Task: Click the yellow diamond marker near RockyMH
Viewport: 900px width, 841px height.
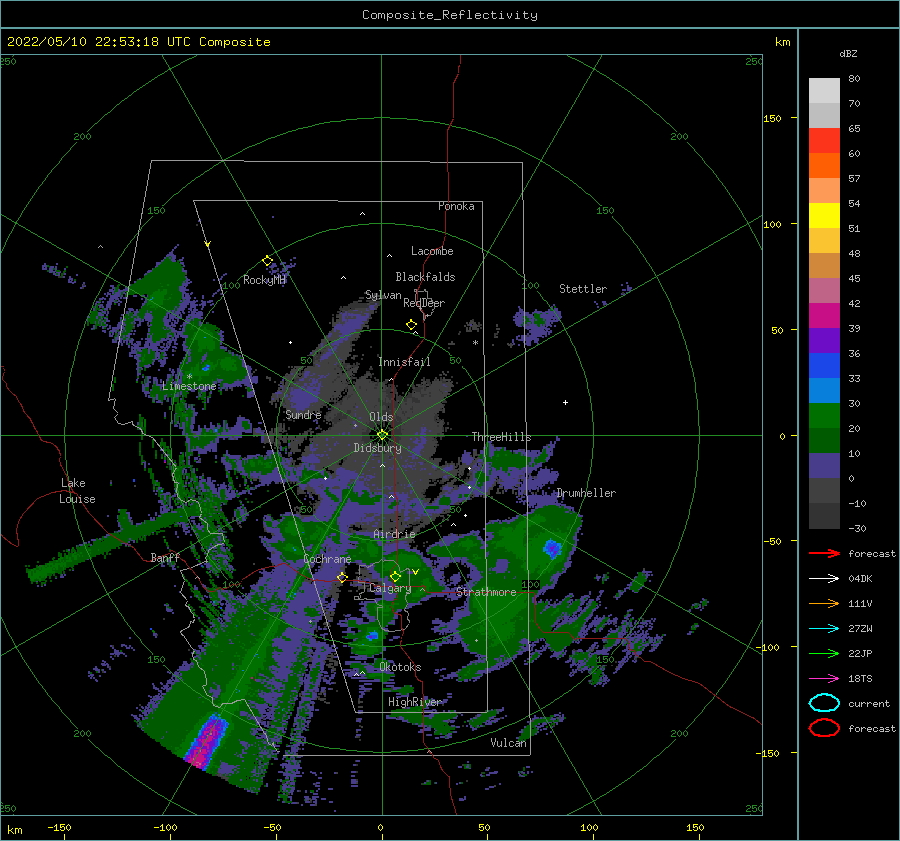Action: [267, 261]
